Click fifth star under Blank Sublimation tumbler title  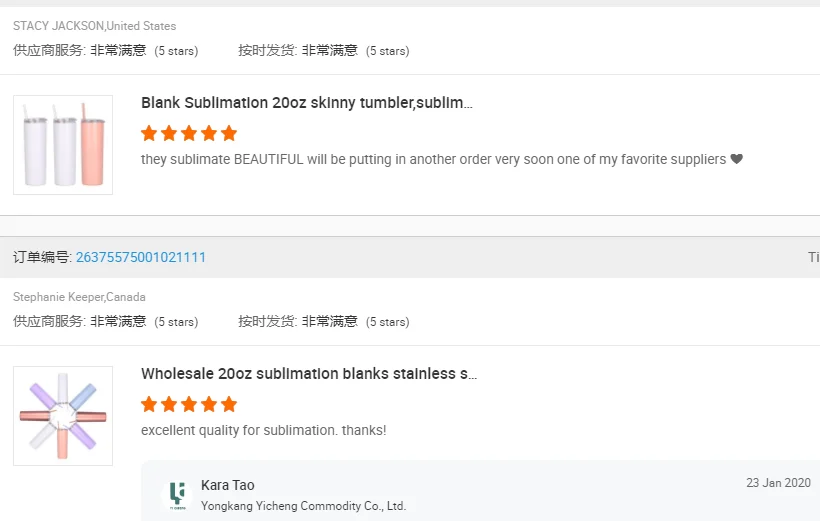click(229, 133)
